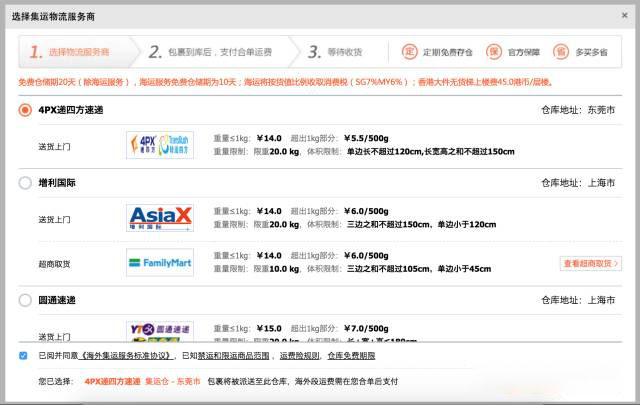Viewport: 640px width, 405px height.
Task: Click the ¥7.0/500g price in 圆通 row
Action: point(366,328)
